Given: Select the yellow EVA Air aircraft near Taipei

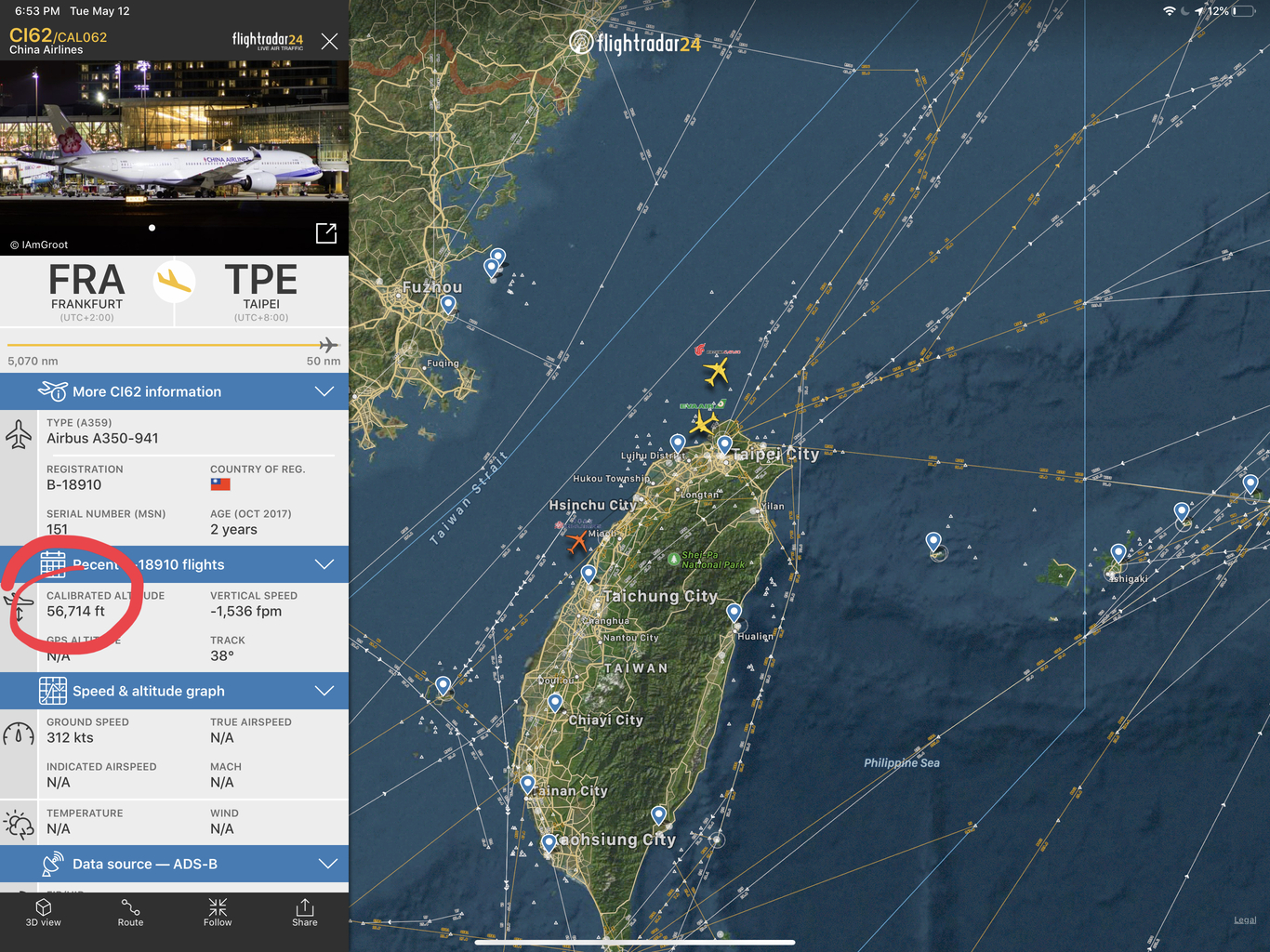Looking at the screenshot, I should coord(703,423).
